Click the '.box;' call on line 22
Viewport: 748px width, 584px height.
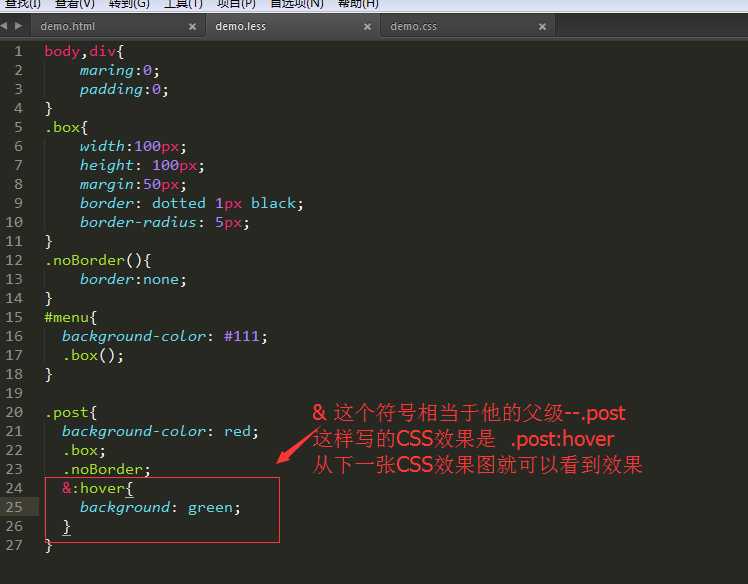click(84, 450)
